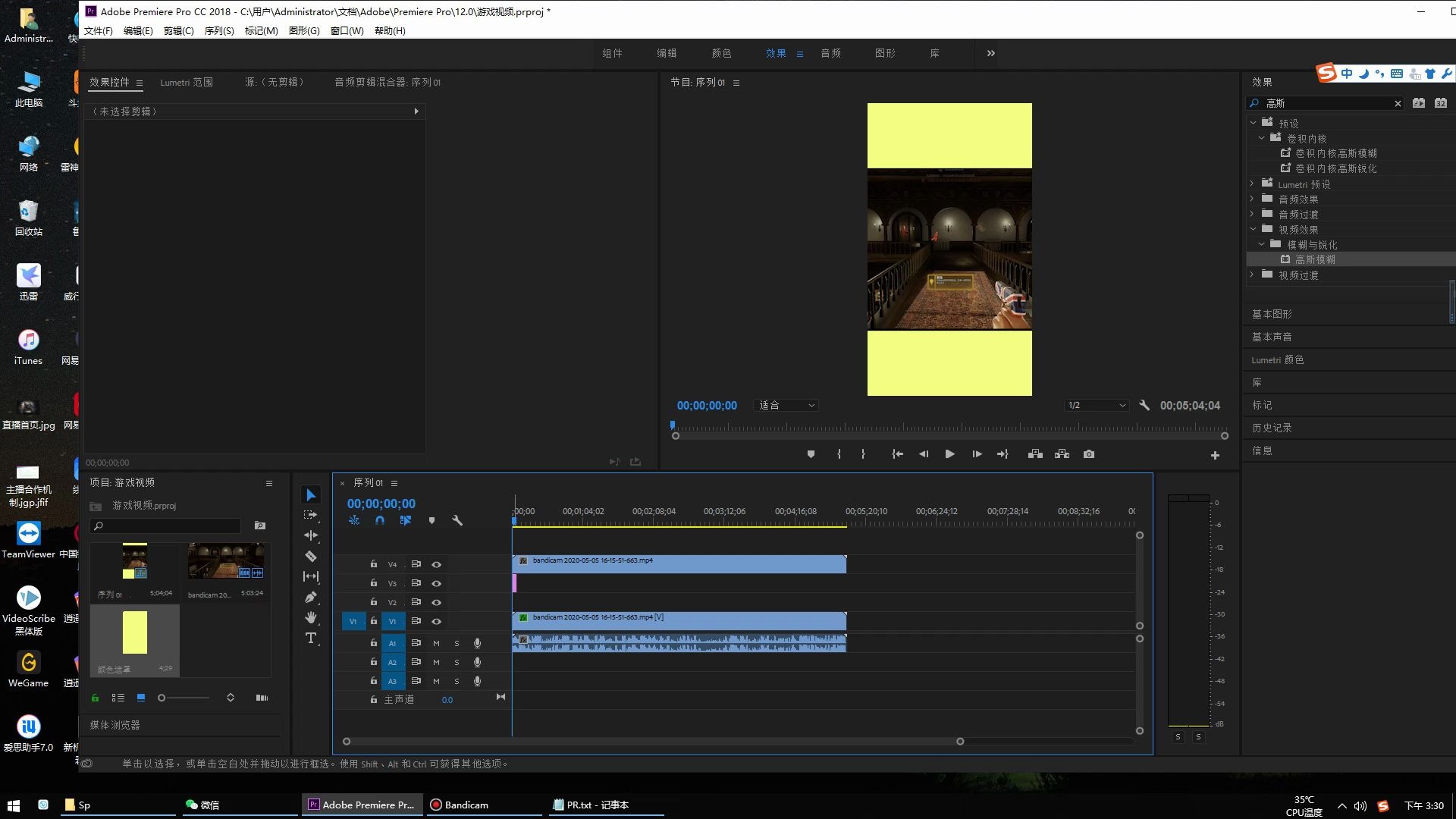This screenshot has height=819, width=1456.
Task: Expand the Lumetri 颜色 panel
Action: pos(1277,360)
